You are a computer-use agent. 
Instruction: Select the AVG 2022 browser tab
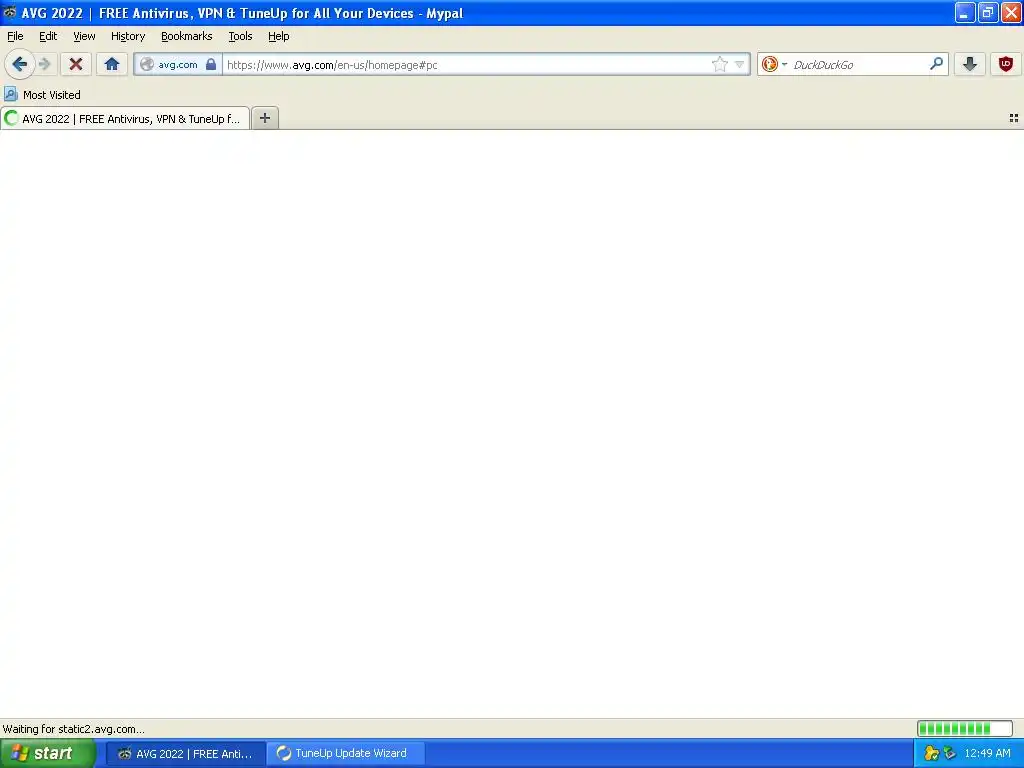pyautogui.click(x=125, y=118)
